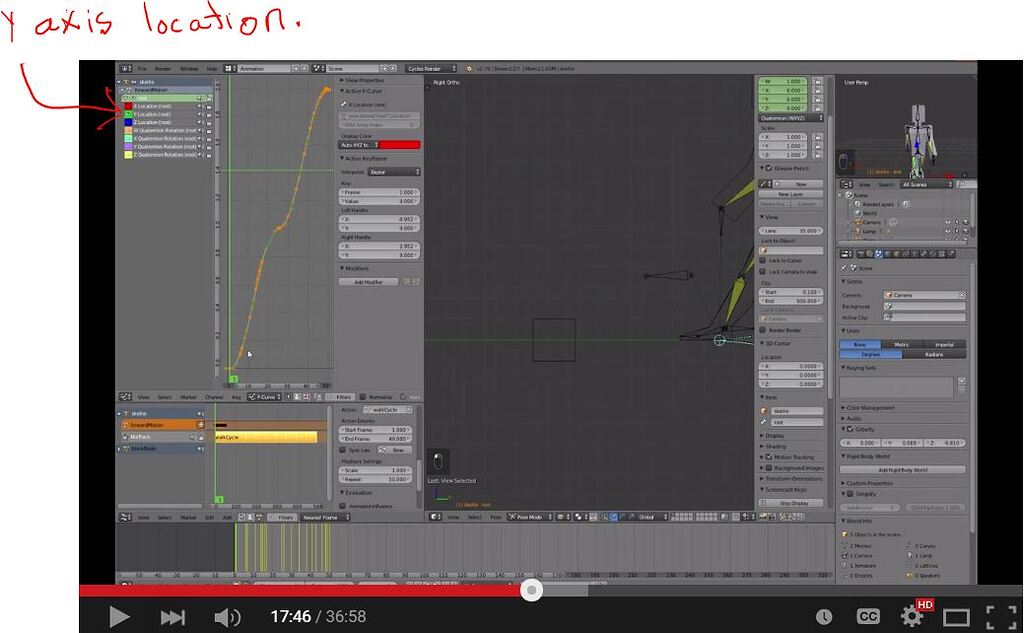Skip to the next video
This screenshot has width=1024, height=633.
[x=172, y=617]
